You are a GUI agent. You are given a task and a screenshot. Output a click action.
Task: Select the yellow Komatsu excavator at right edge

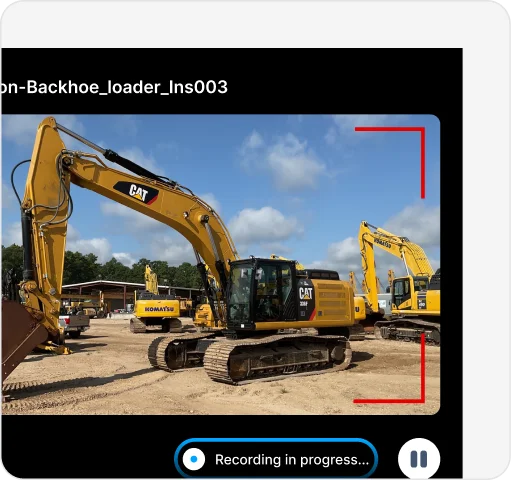pyautogui.click(x=399, y=283)
